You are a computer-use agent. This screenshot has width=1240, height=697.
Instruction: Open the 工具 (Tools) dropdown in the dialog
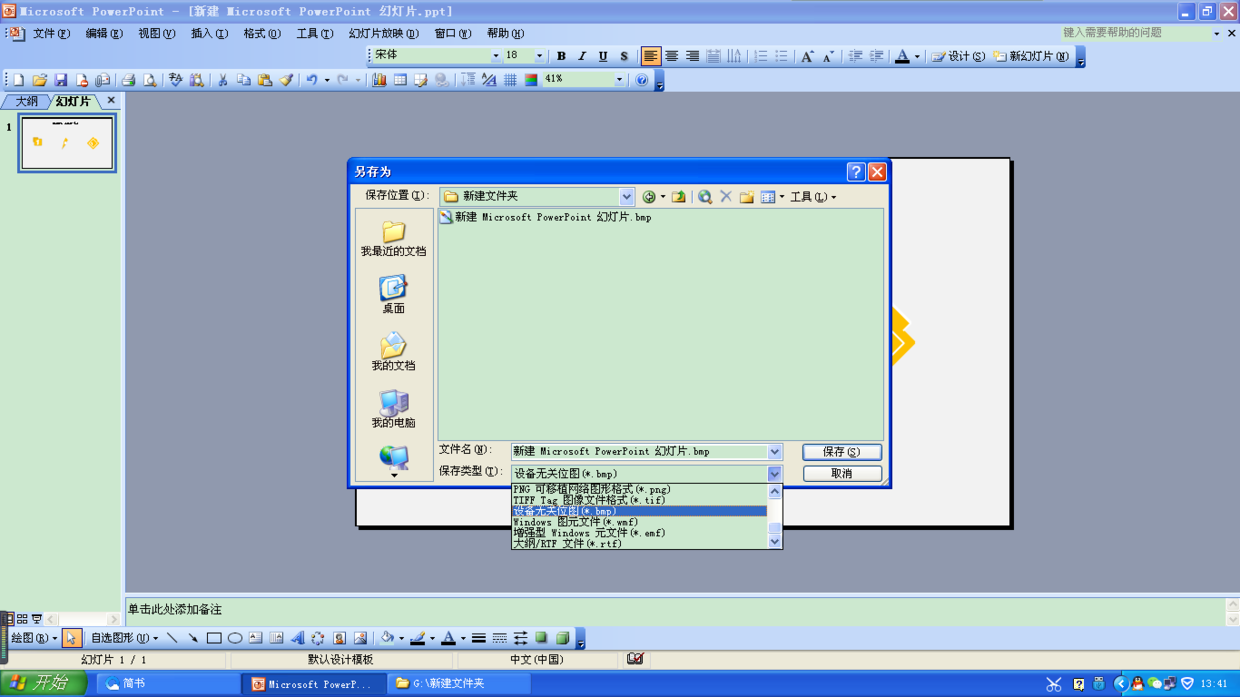813,198
